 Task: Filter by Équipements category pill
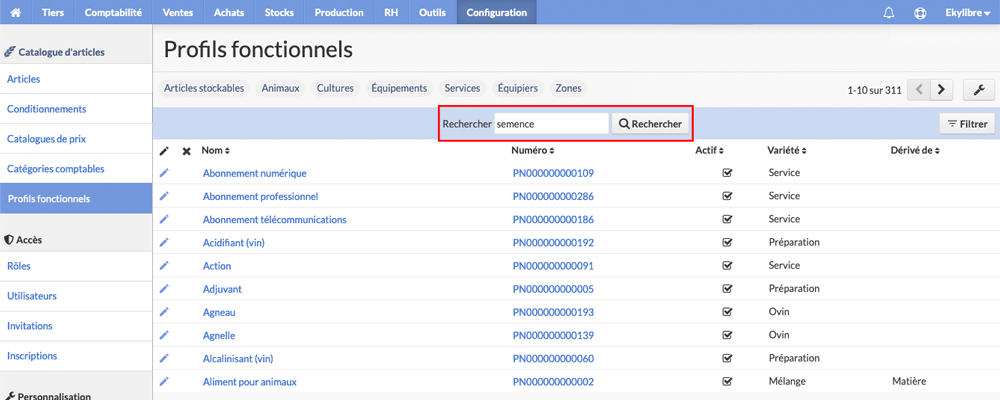pos(399,89)
